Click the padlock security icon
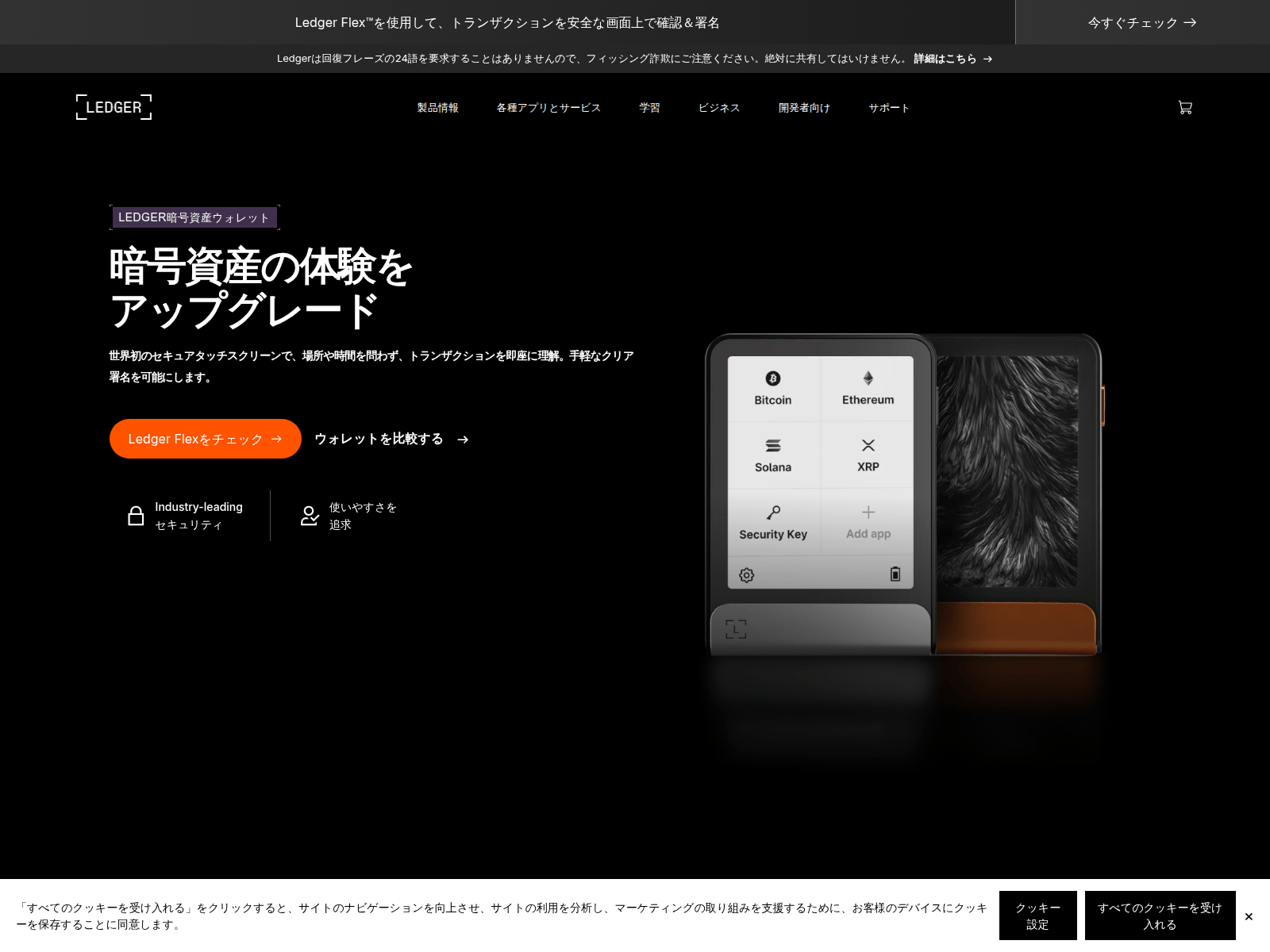Viewport: 1270px width, 952px height. tap(136, 516)
